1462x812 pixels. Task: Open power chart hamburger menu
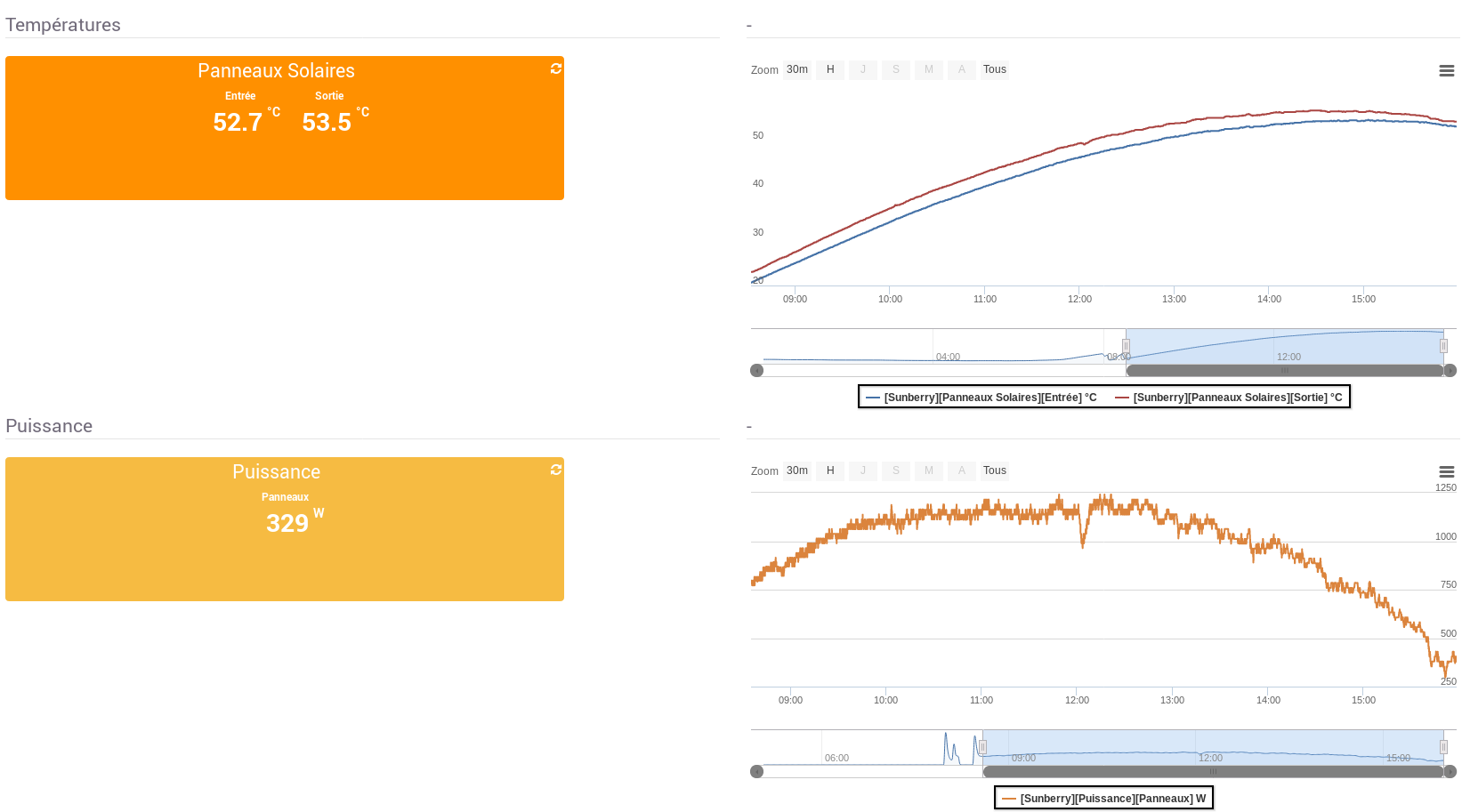(1447, 472)
